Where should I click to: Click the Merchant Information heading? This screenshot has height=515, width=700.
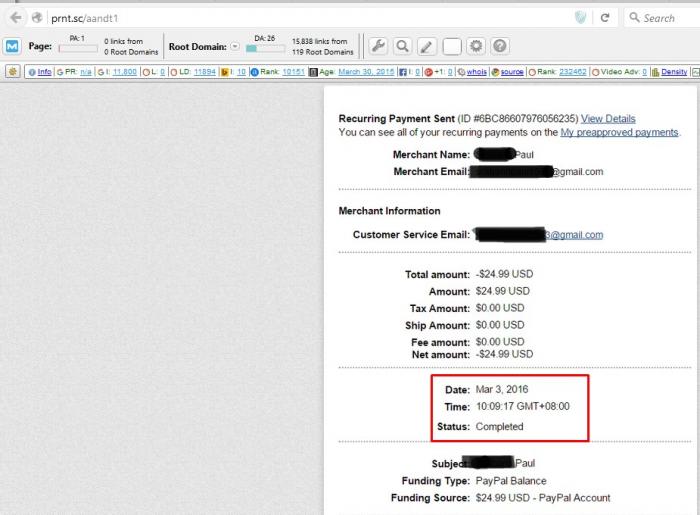(389, 211)
